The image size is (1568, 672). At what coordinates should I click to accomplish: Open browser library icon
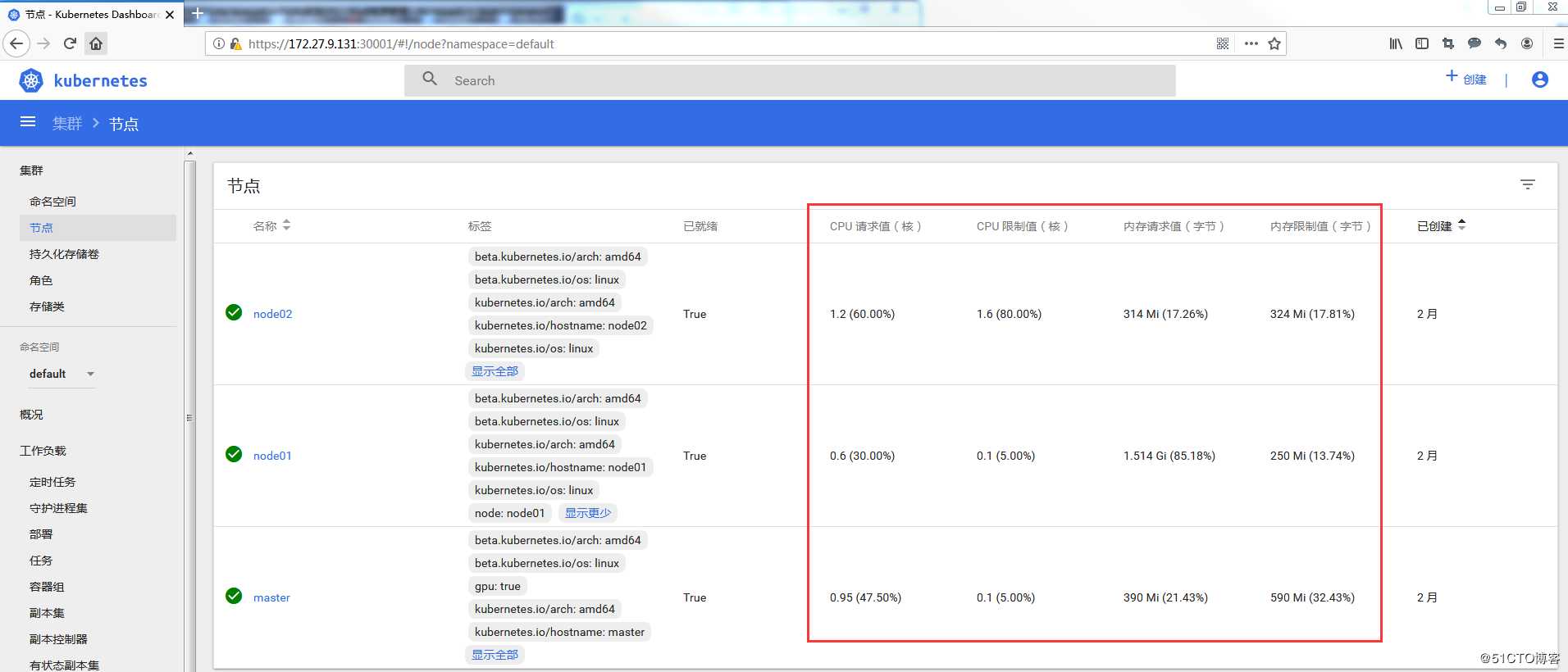pos(1396,43)
